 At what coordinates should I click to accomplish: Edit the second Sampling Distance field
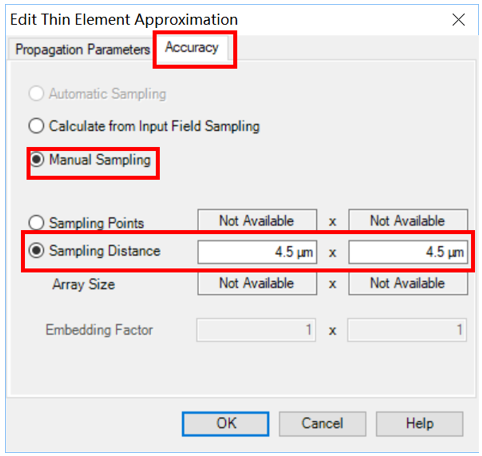point(408,252)
